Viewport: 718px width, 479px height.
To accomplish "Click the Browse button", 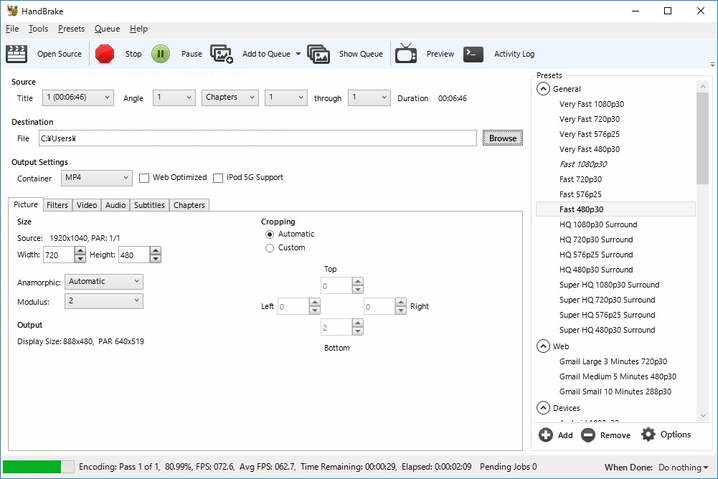I will 502,138.
